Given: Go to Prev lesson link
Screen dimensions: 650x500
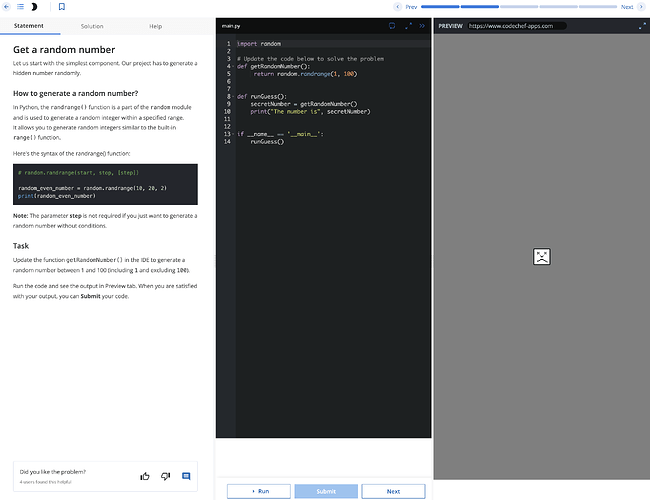Looking at the screenshot, I should 411,7.
